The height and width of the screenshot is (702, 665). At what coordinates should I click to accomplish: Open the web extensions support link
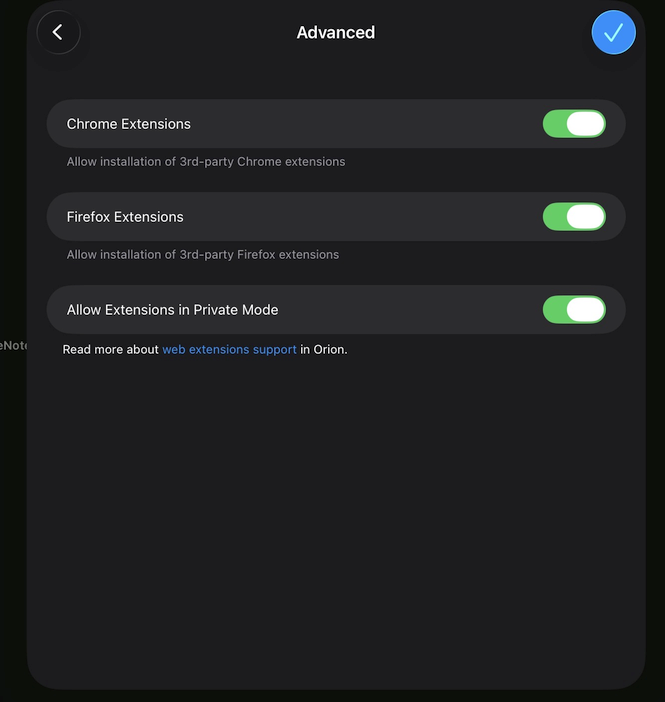[229, 350]
